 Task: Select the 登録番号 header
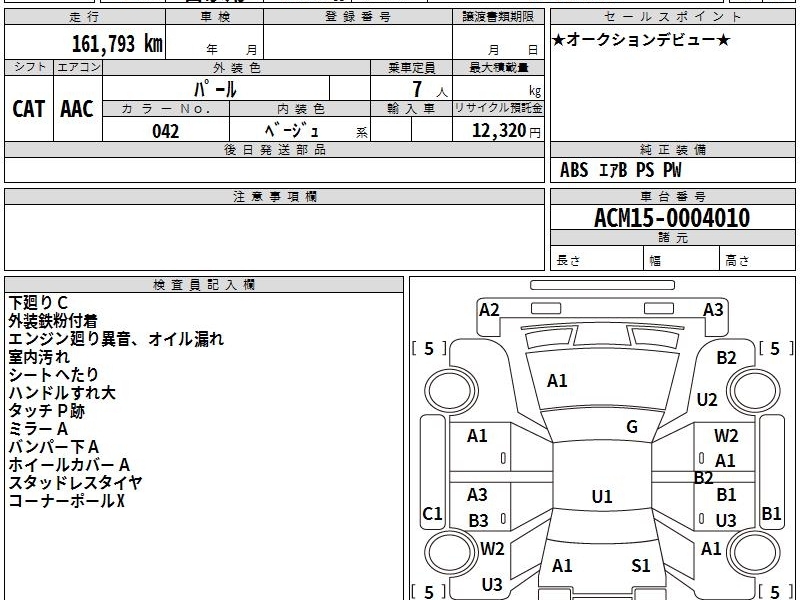click(x=358, y=17)
